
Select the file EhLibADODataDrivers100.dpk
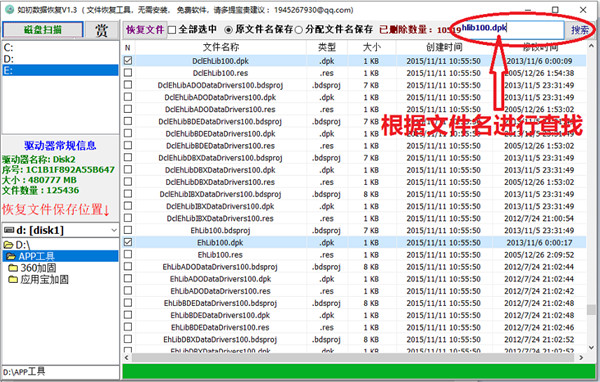click(x=220, y=279)
